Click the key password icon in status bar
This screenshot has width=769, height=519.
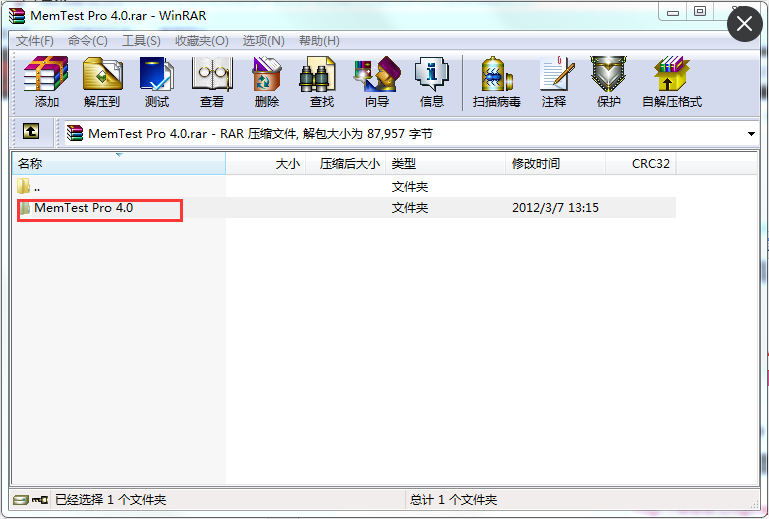click(40, 500)
